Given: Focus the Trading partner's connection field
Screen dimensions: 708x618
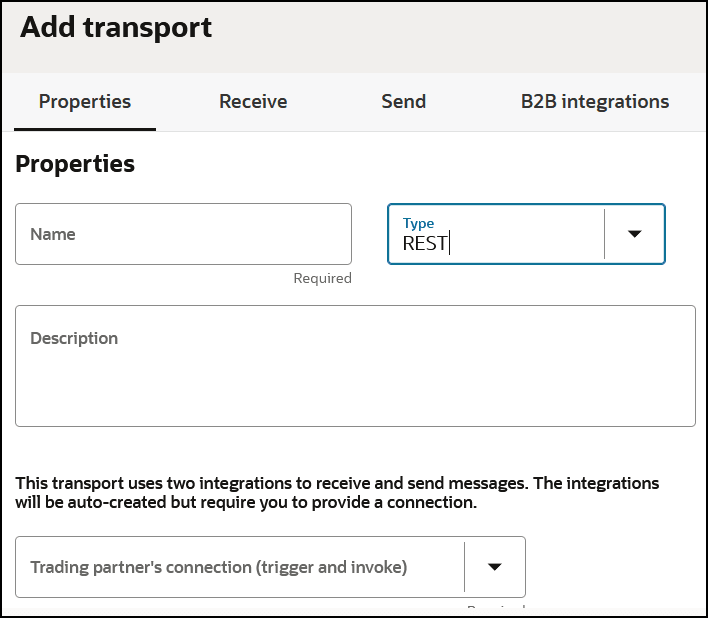Looking at the screenshot, I should click(x=240, y=567).
